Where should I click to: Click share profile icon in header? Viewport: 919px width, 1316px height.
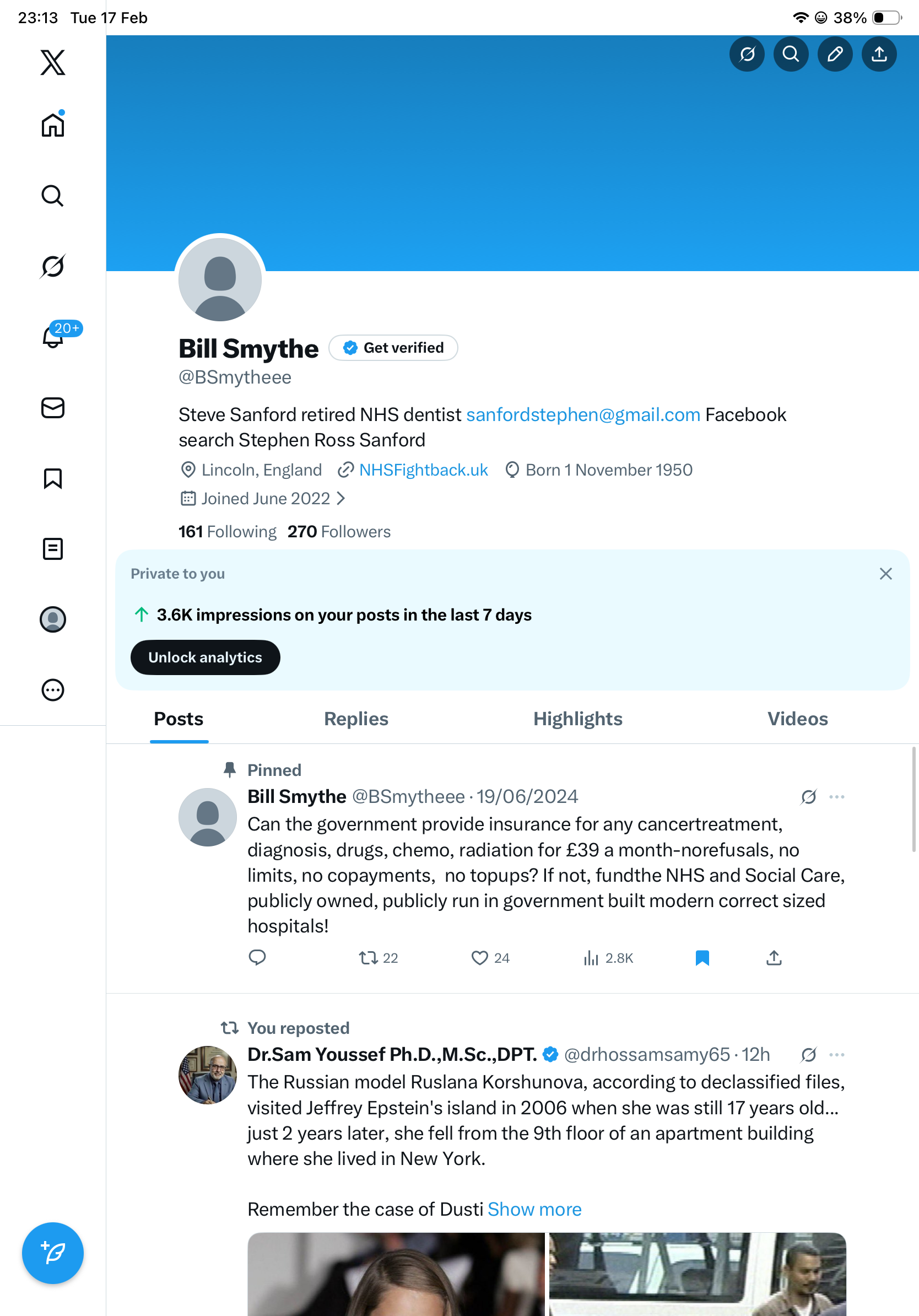pos(879,54)
